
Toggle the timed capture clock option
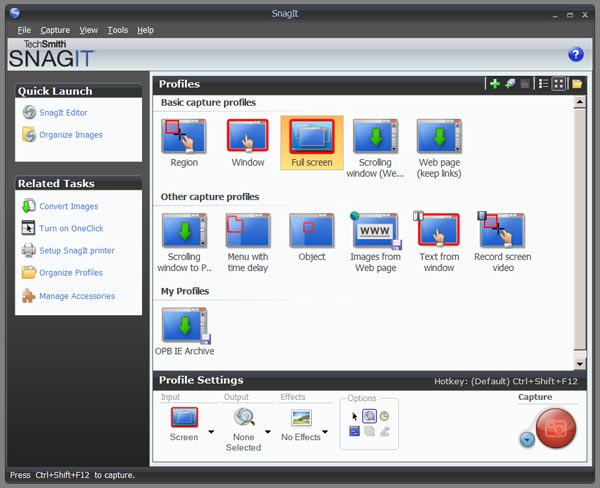click(384, 416)
